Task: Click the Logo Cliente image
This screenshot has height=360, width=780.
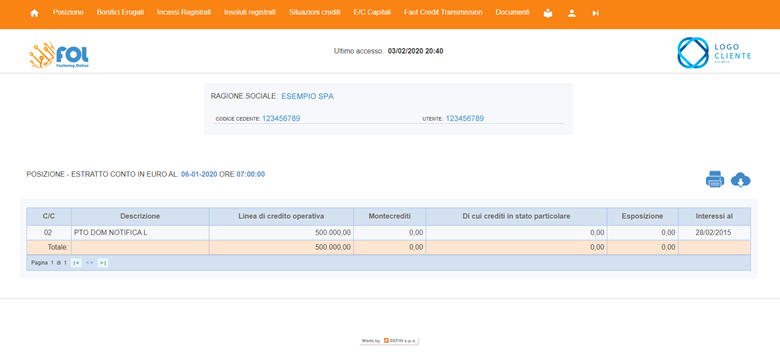Action: pos(714,52)
